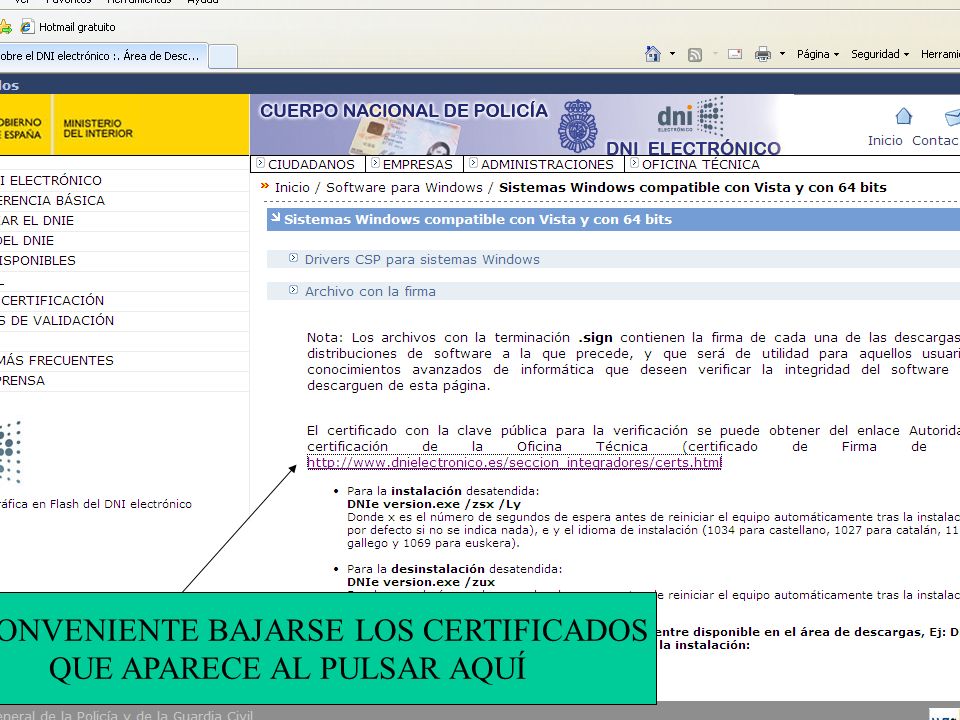Click the ELECTRÓNICO sidebar menu item
960x720 pixels.
pyautogui.click(x=51, y=180)
